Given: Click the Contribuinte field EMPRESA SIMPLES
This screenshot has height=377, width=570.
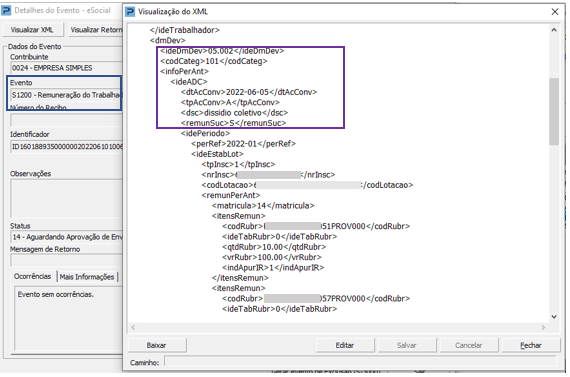Looking at the screenshot, I should click(66, 68).
